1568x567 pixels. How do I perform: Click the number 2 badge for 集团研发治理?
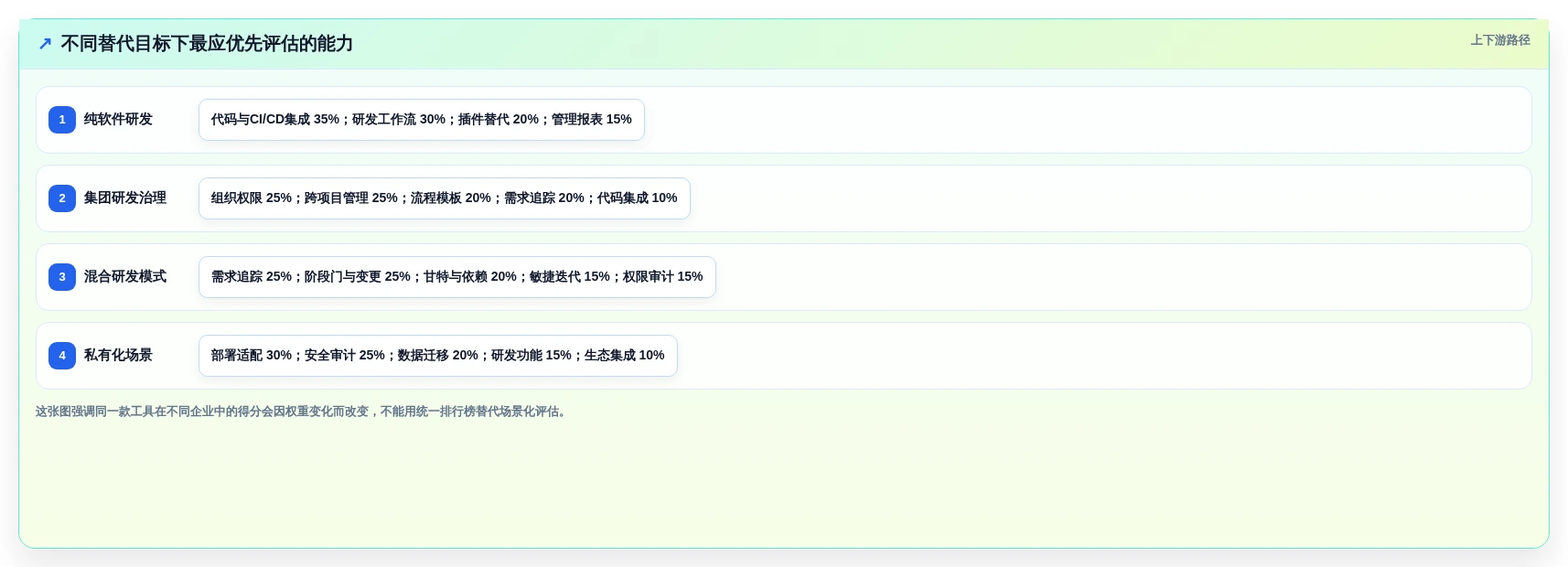62,198
